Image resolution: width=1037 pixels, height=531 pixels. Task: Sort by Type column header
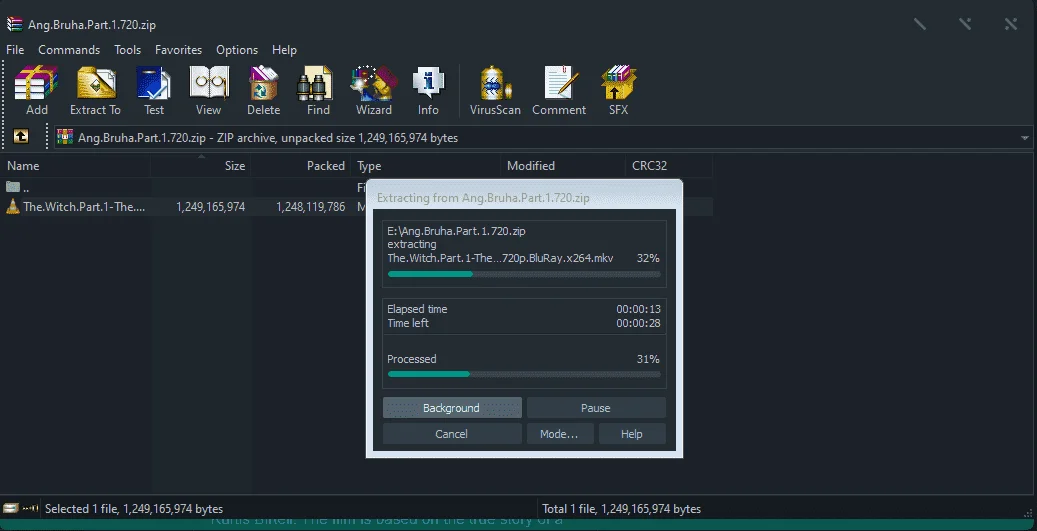pos(427,166)
